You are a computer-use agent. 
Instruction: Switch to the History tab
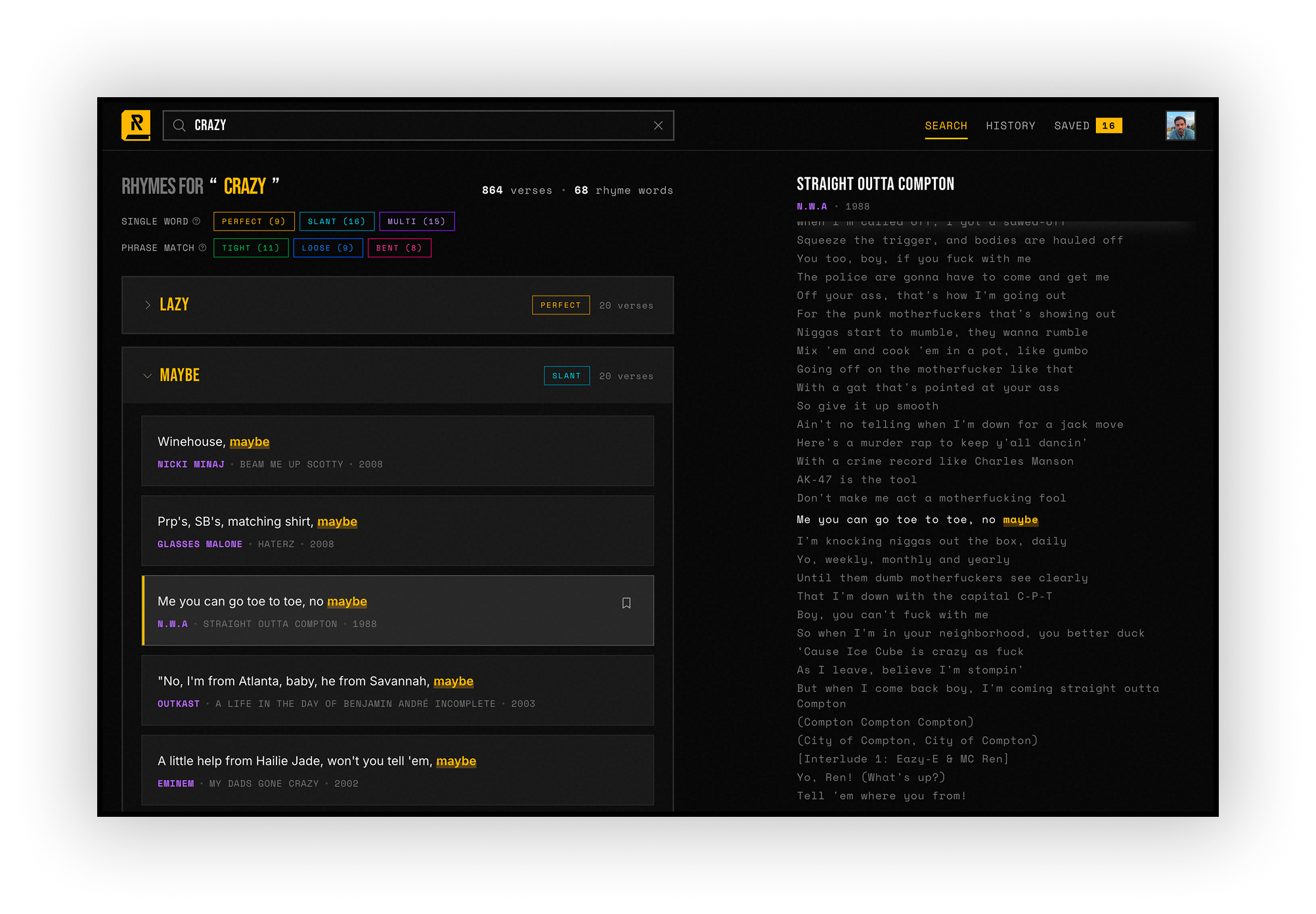tap(1010, 125)
